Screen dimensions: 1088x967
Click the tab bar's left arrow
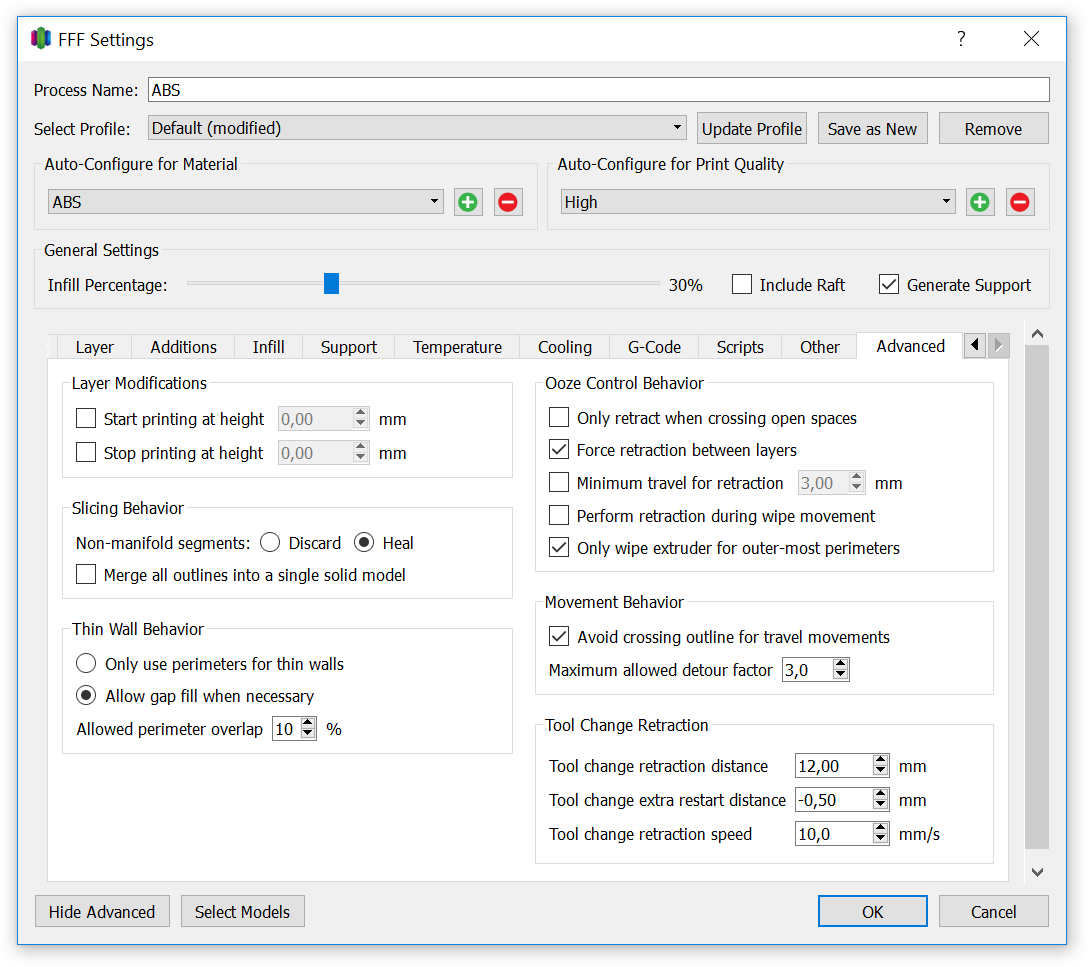pyautogui.click(x=975, y=345)
